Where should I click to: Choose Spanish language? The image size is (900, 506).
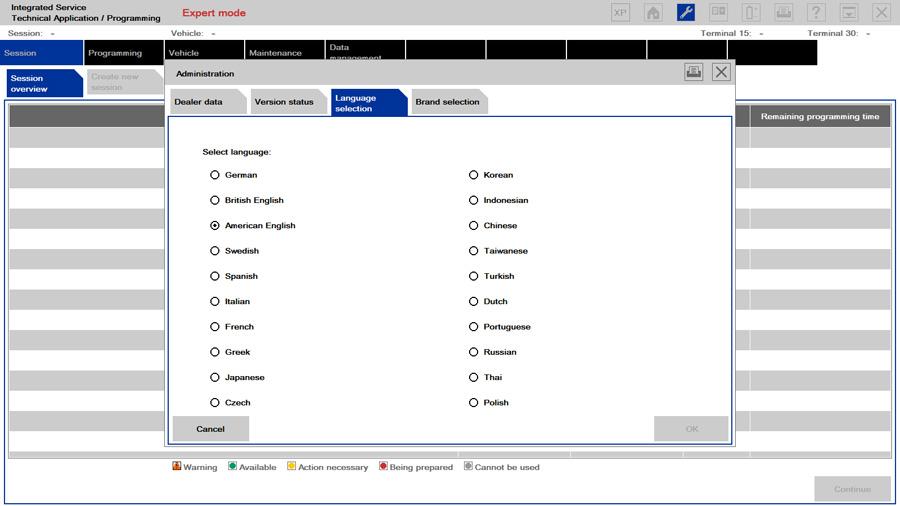click(x=215, y=276)
